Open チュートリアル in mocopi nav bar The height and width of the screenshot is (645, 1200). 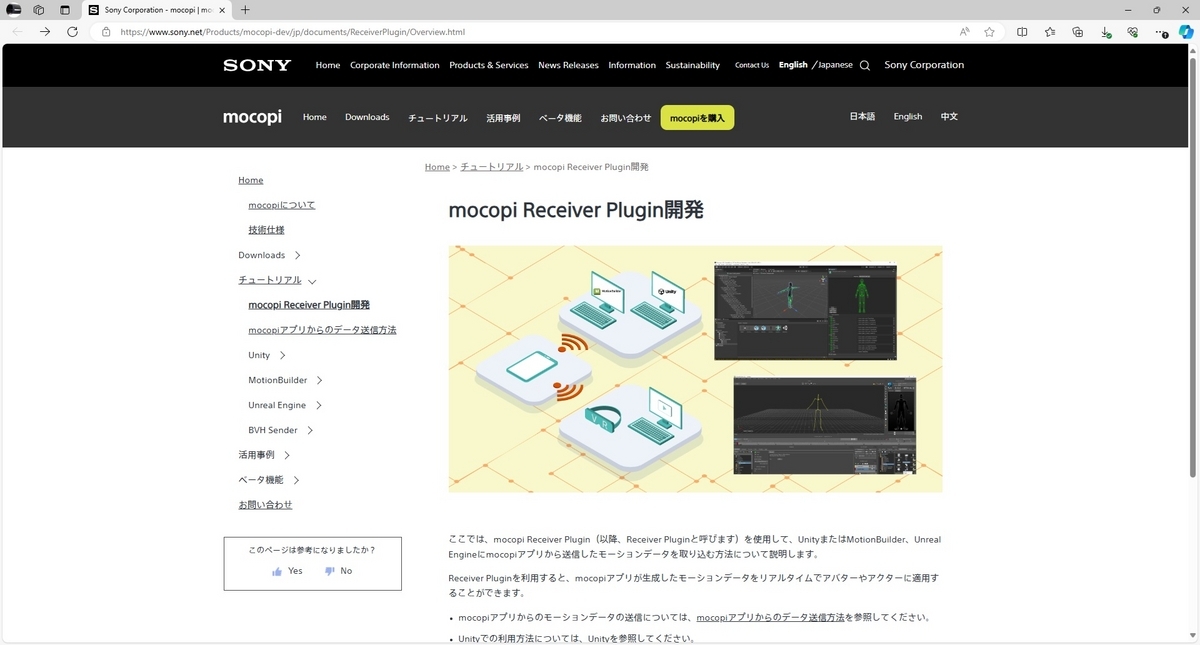point(437,118)
